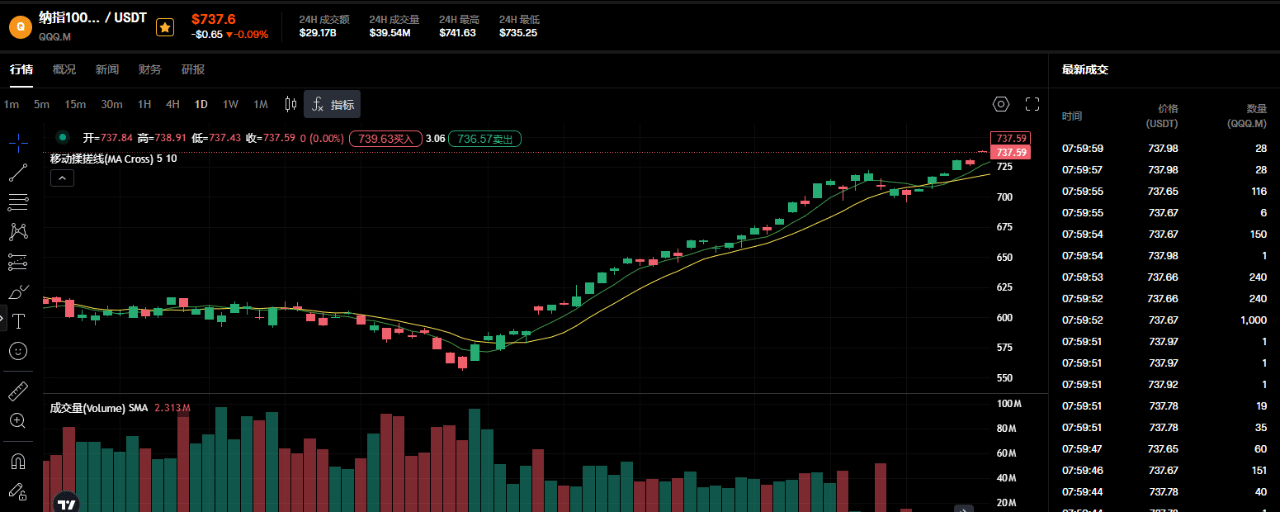The height and width of the screenshot is (512, 1280).
Task: Open the 指标 indicators menu
Action: (332, 104)
